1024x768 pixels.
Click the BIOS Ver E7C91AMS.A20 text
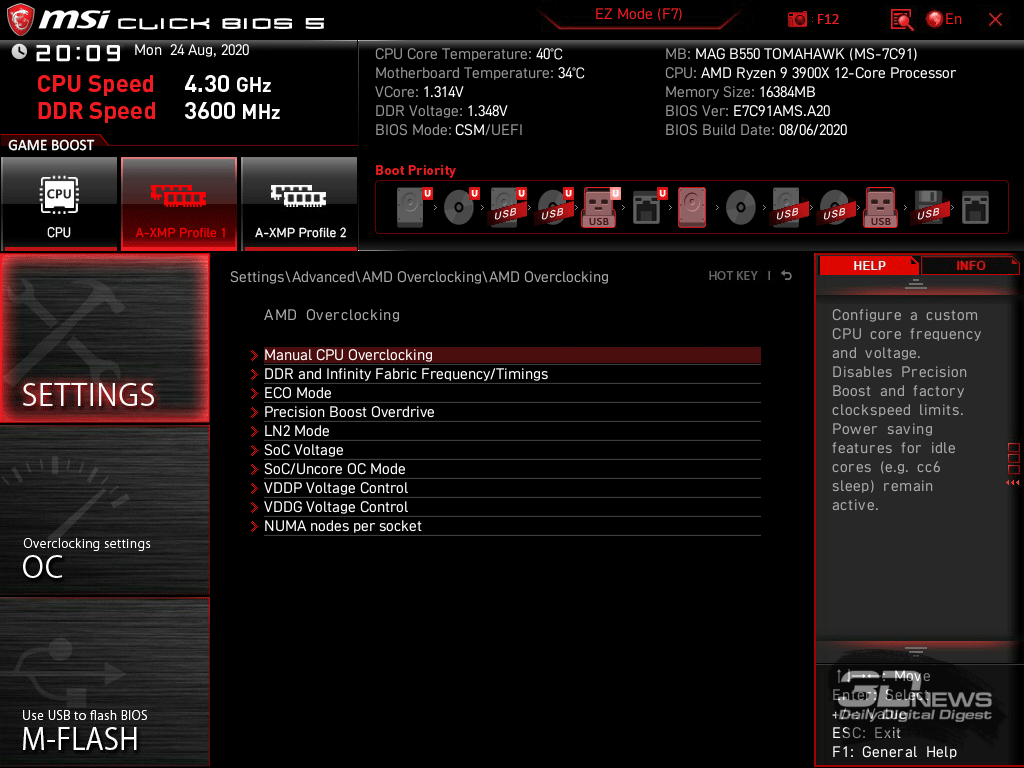747,111
